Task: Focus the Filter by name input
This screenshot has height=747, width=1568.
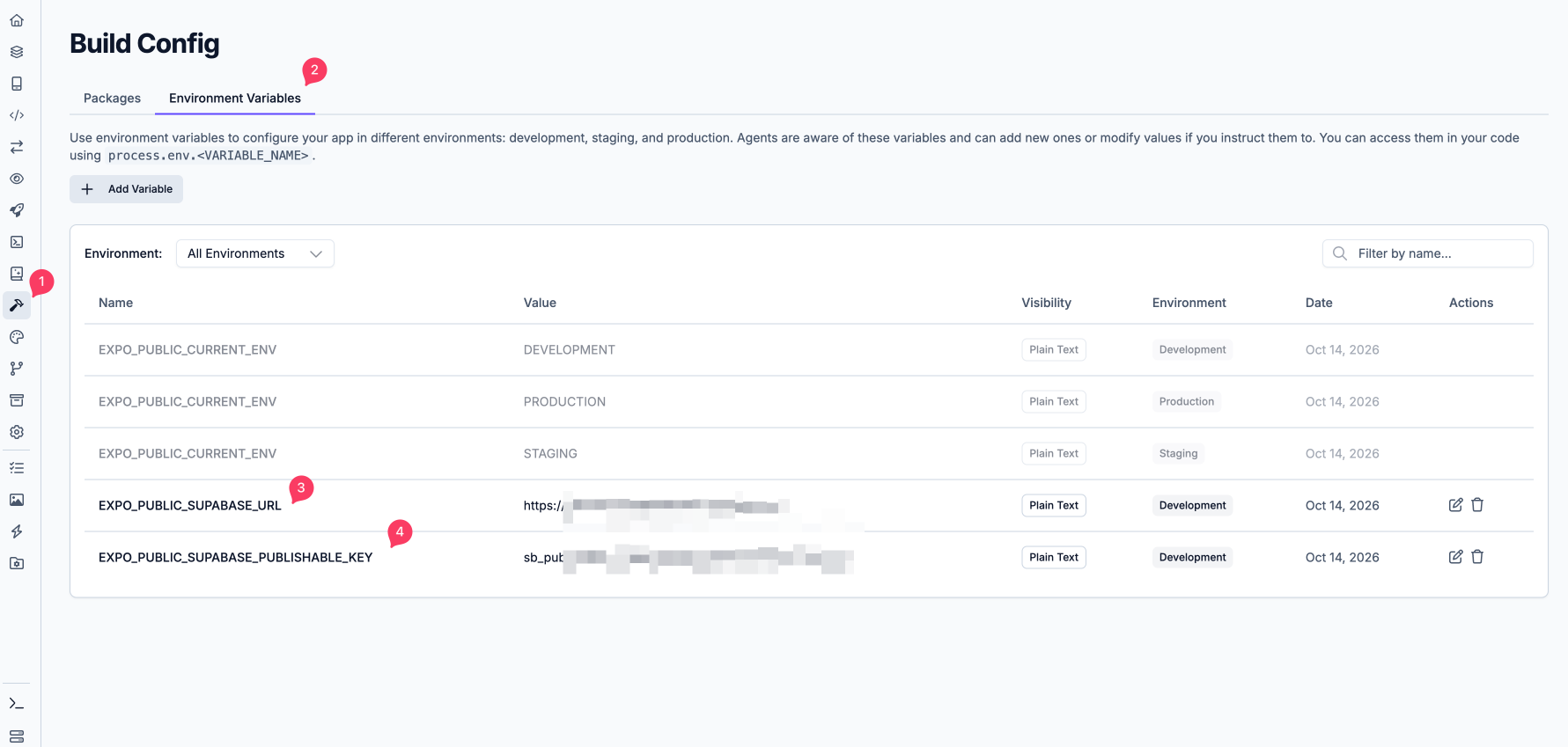Action: pyautogui.click(x=1428, y=253)
